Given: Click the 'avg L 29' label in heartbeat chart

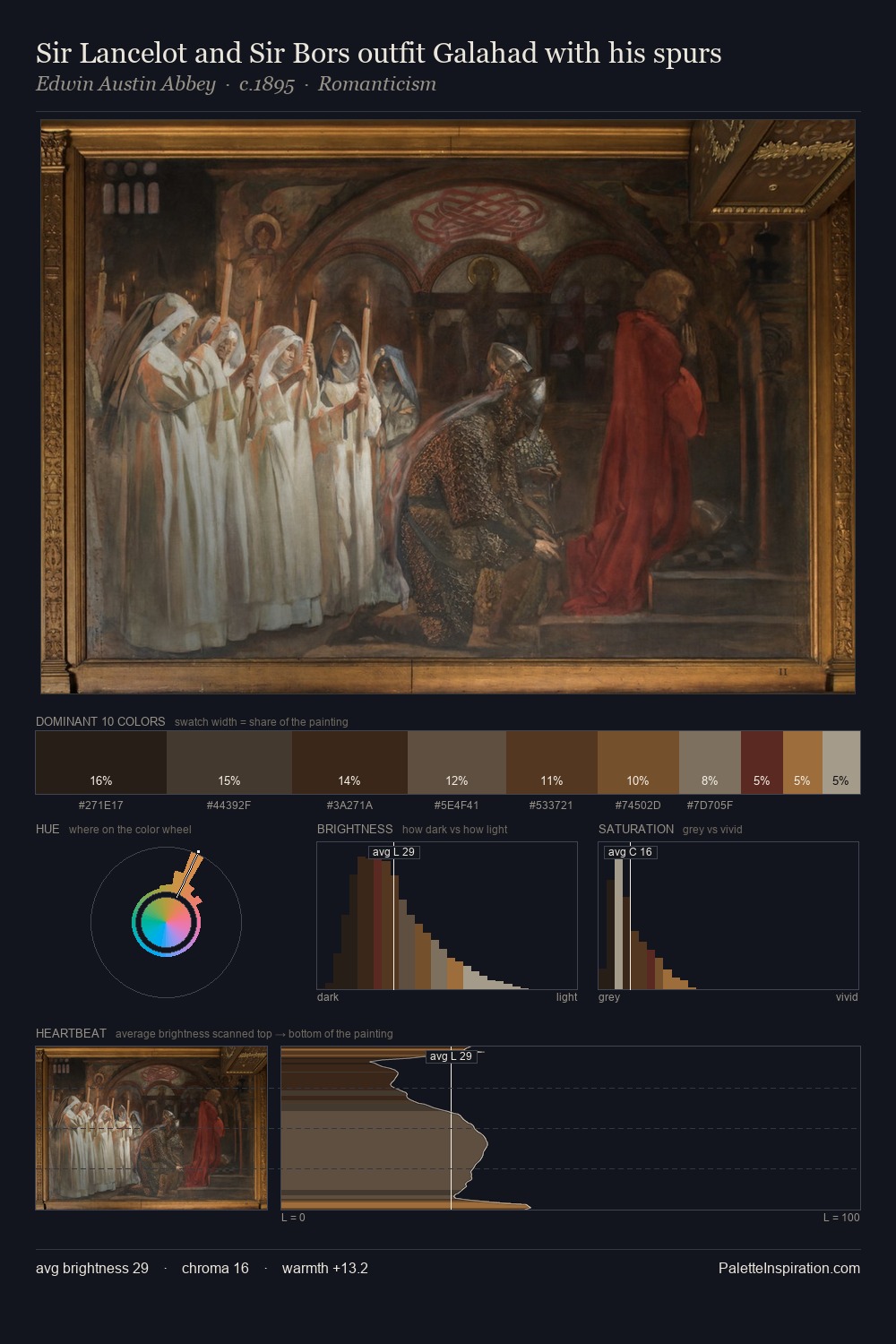Looking at the screenshot, I should coord(451,1056).
